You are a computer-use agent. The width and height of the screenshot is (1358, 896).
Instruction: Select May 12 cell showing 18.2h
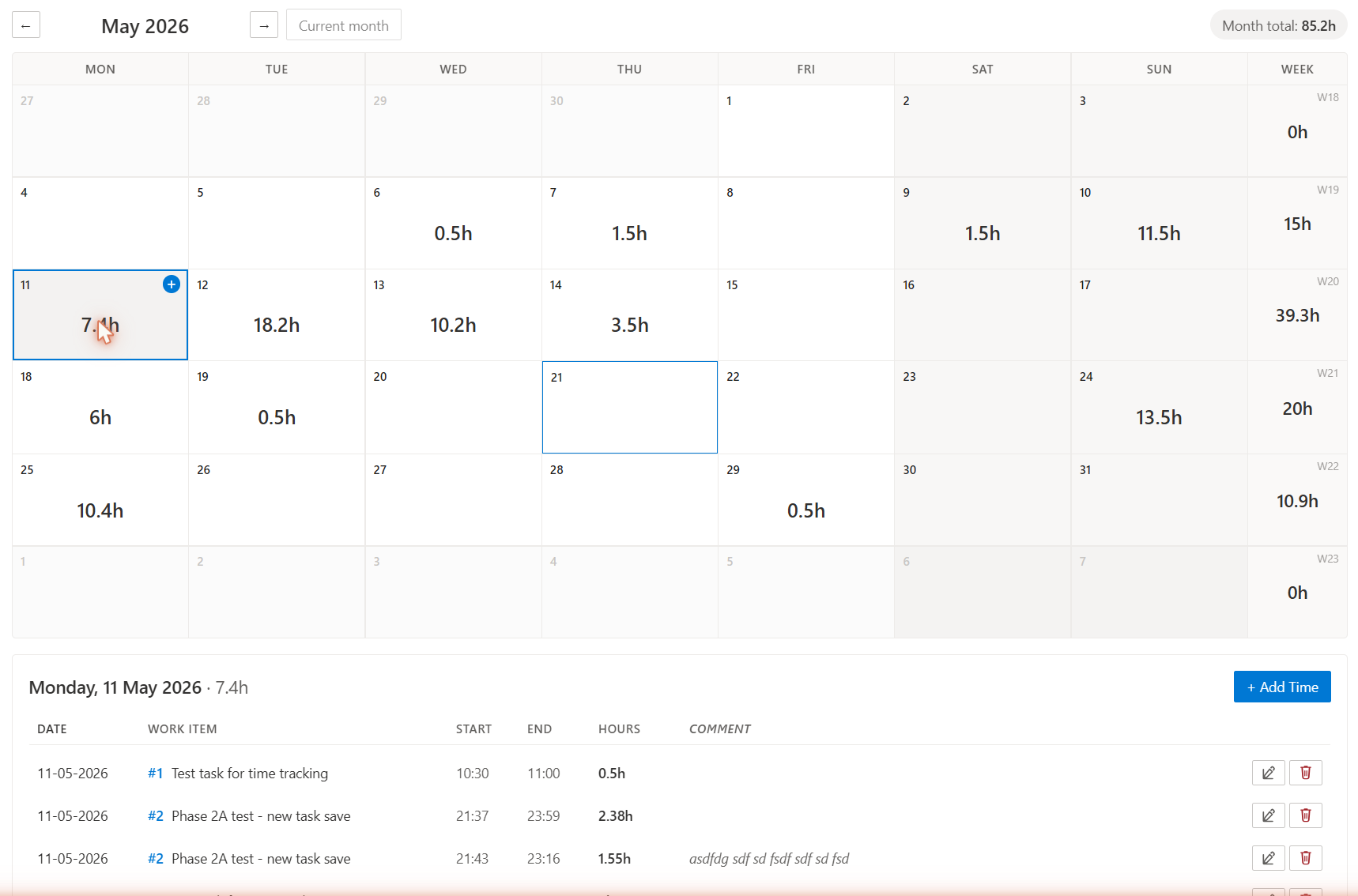[277, 315]
